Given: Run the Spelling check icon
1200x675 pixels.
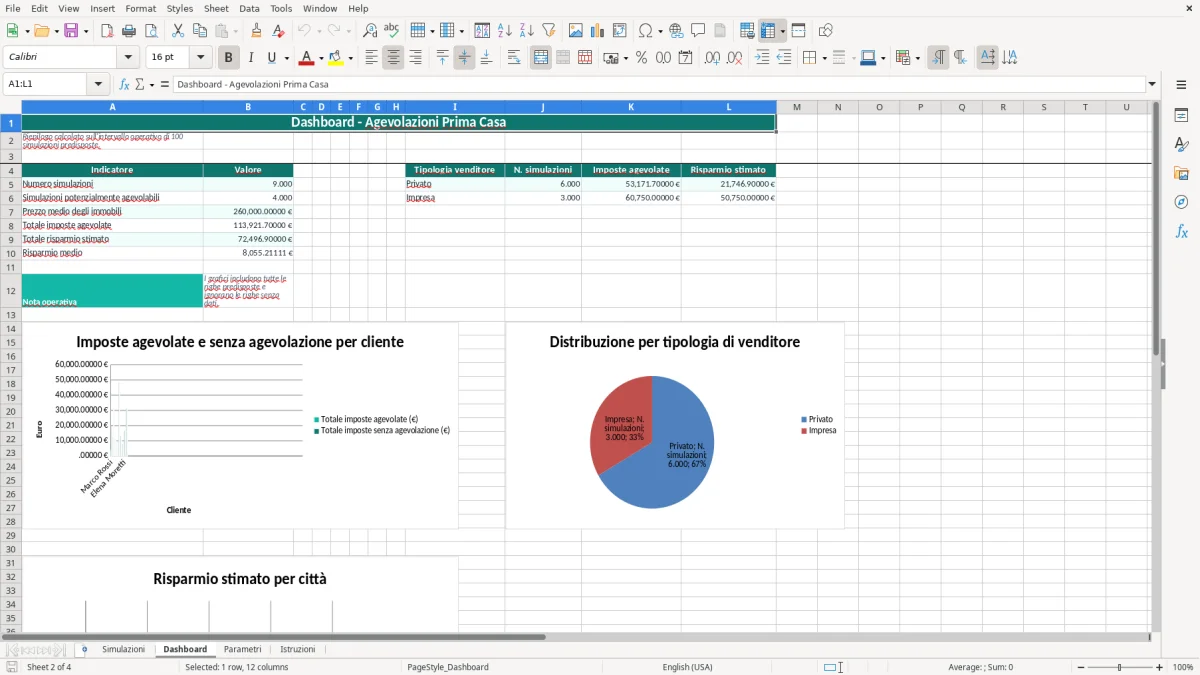Looking at the screenshot, I should 392,31.
